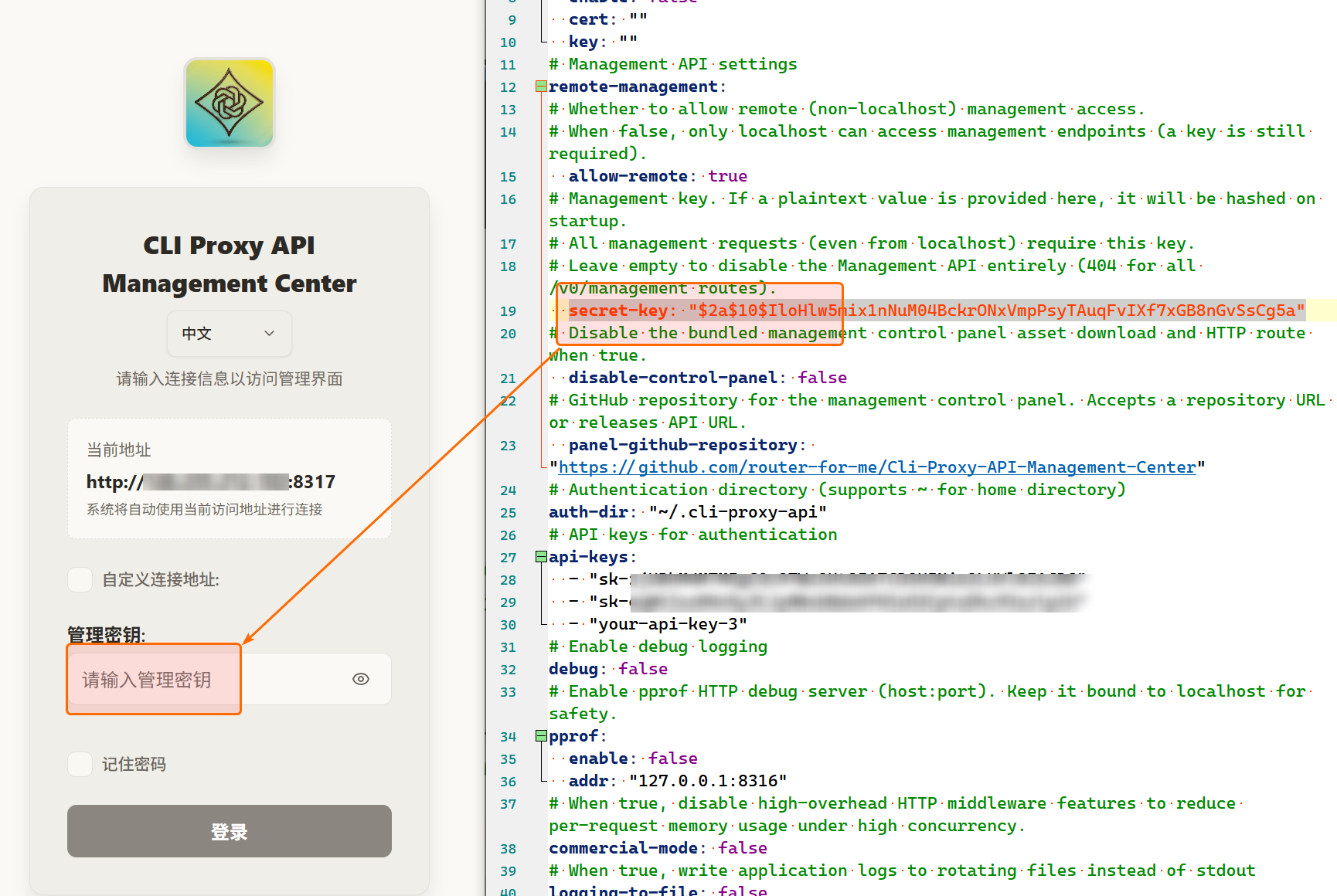Click the current address ending in :8317

(211, 482)
